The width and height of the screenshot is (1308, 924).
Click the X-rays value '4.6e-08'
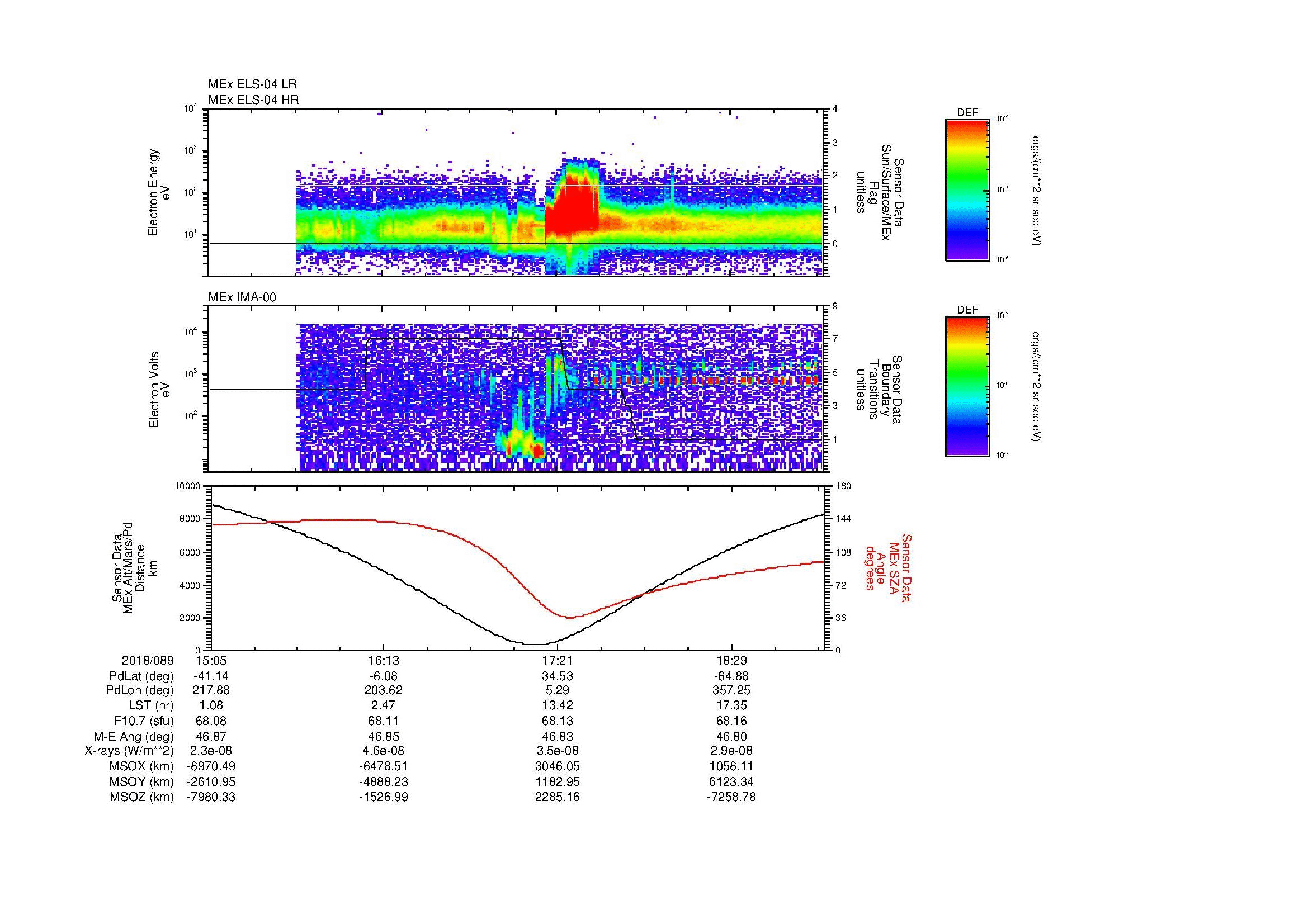click(384, 751)
